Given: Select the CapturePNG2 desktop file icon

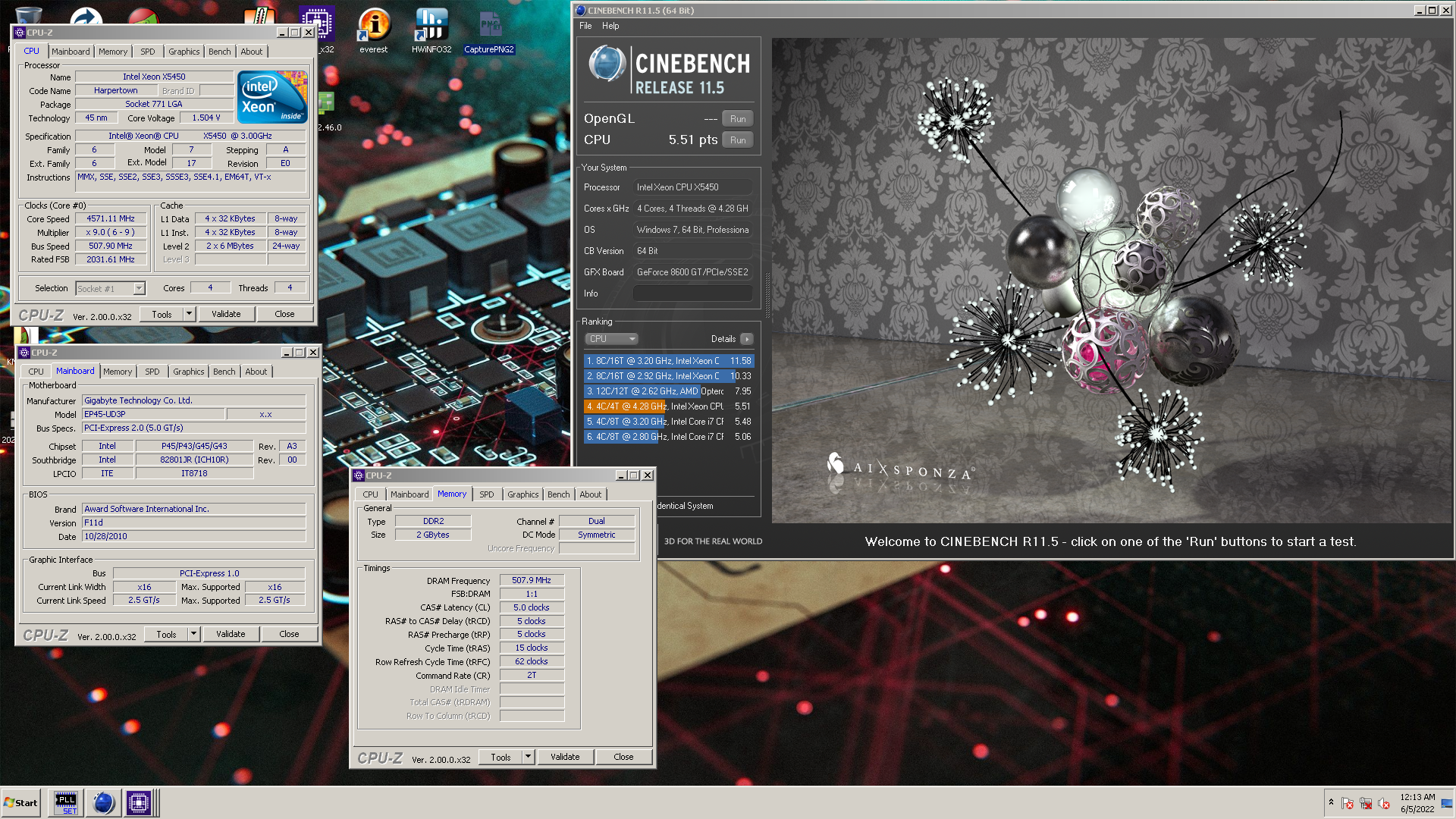Looking at the screenshot, I should pyautogui.click(x=489, y=30).
